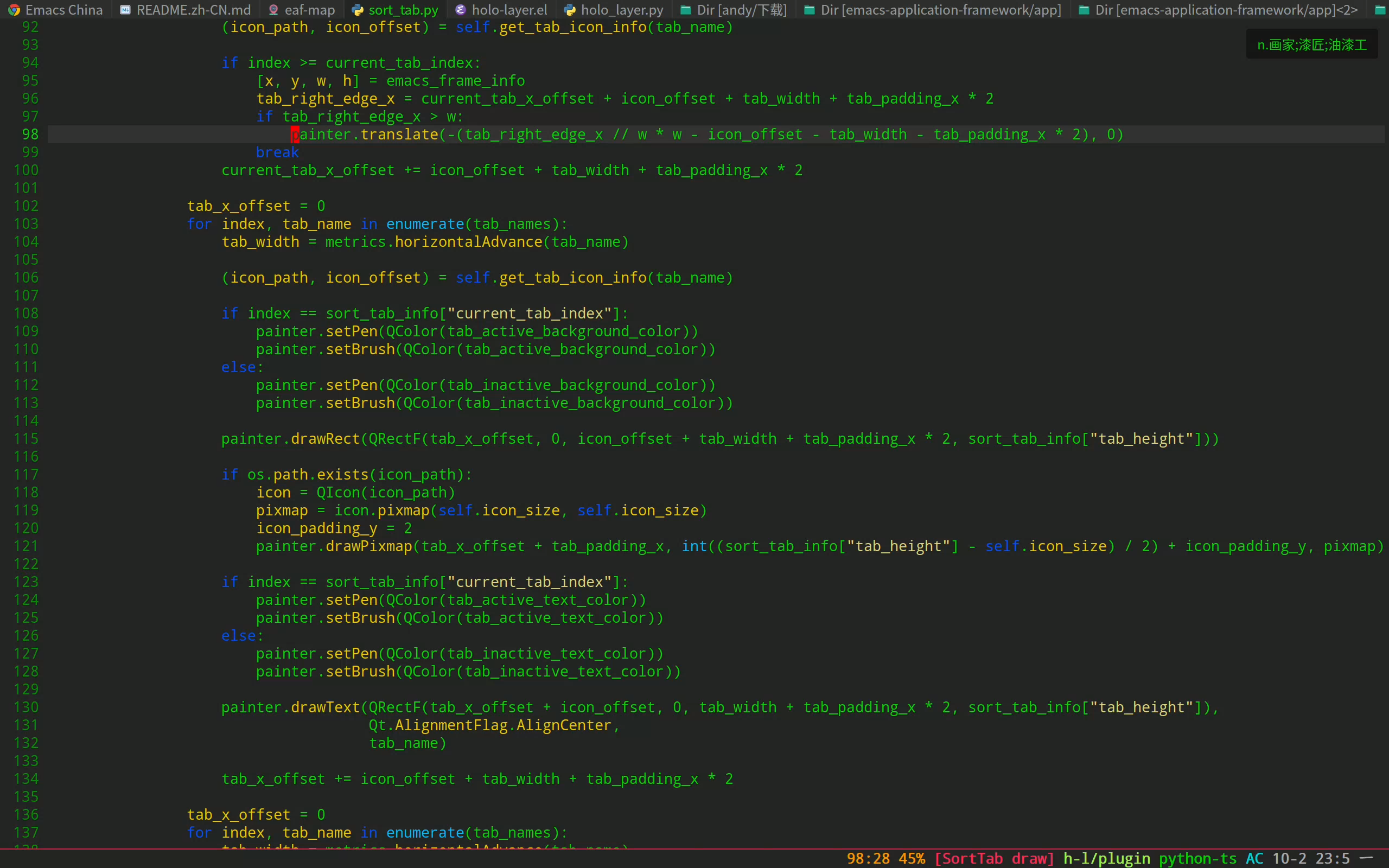Click line number 115 in the gutter
Screen dimensions: 1389x868
tap(27, 438)
